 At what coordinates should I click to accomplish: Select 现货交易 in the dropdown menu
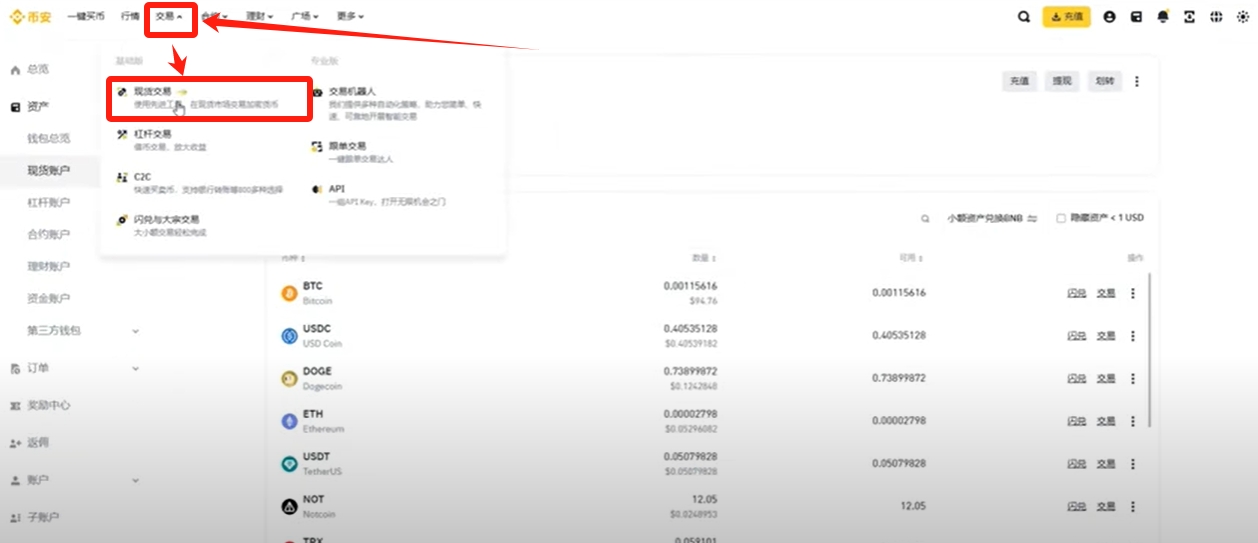click(x=211, y=97)
